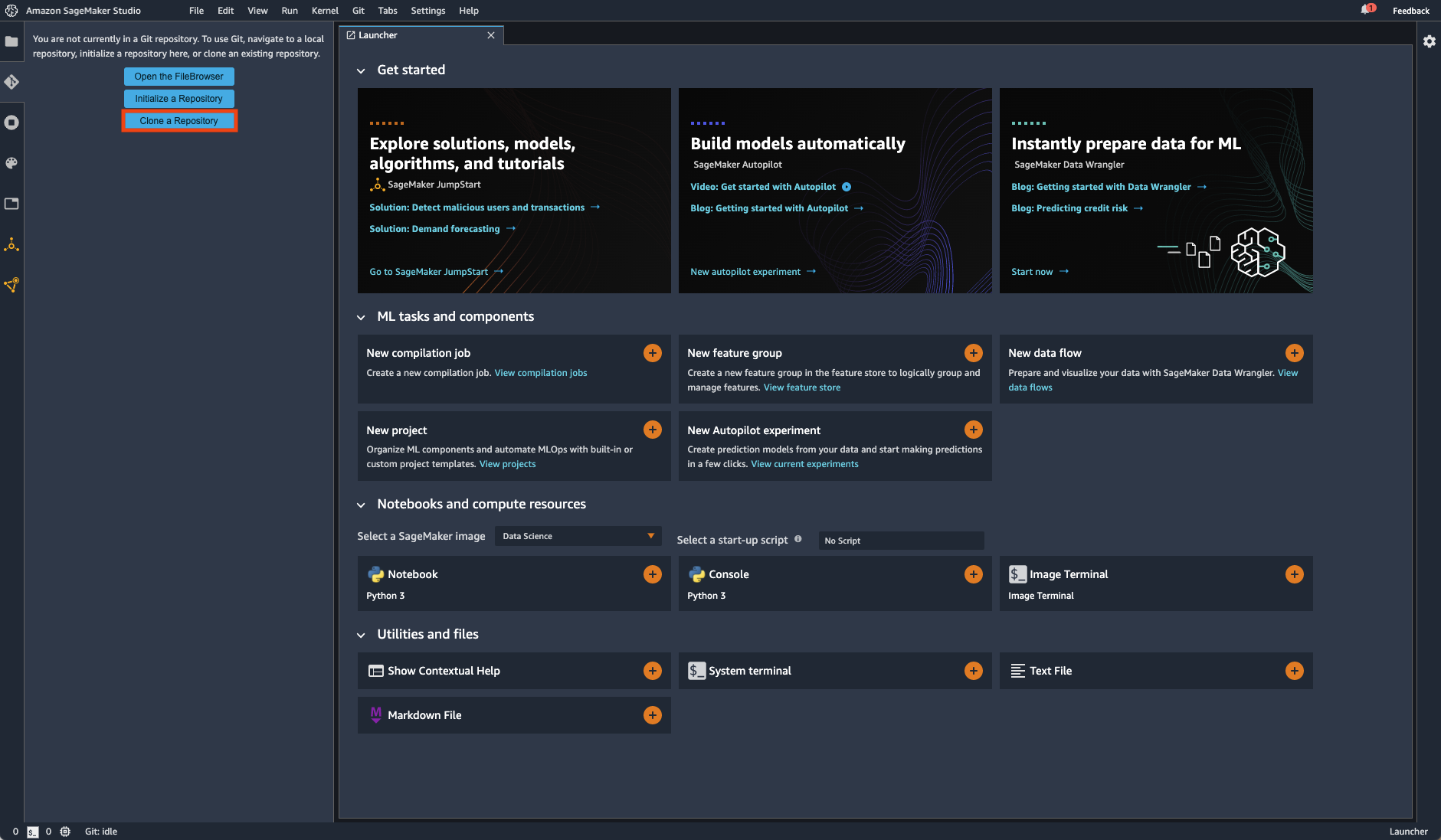This screenshot has width=1441, height=840.
Task: Click the Amazon SageMaker Studio logo icon
Action: [x=11, y=11]
